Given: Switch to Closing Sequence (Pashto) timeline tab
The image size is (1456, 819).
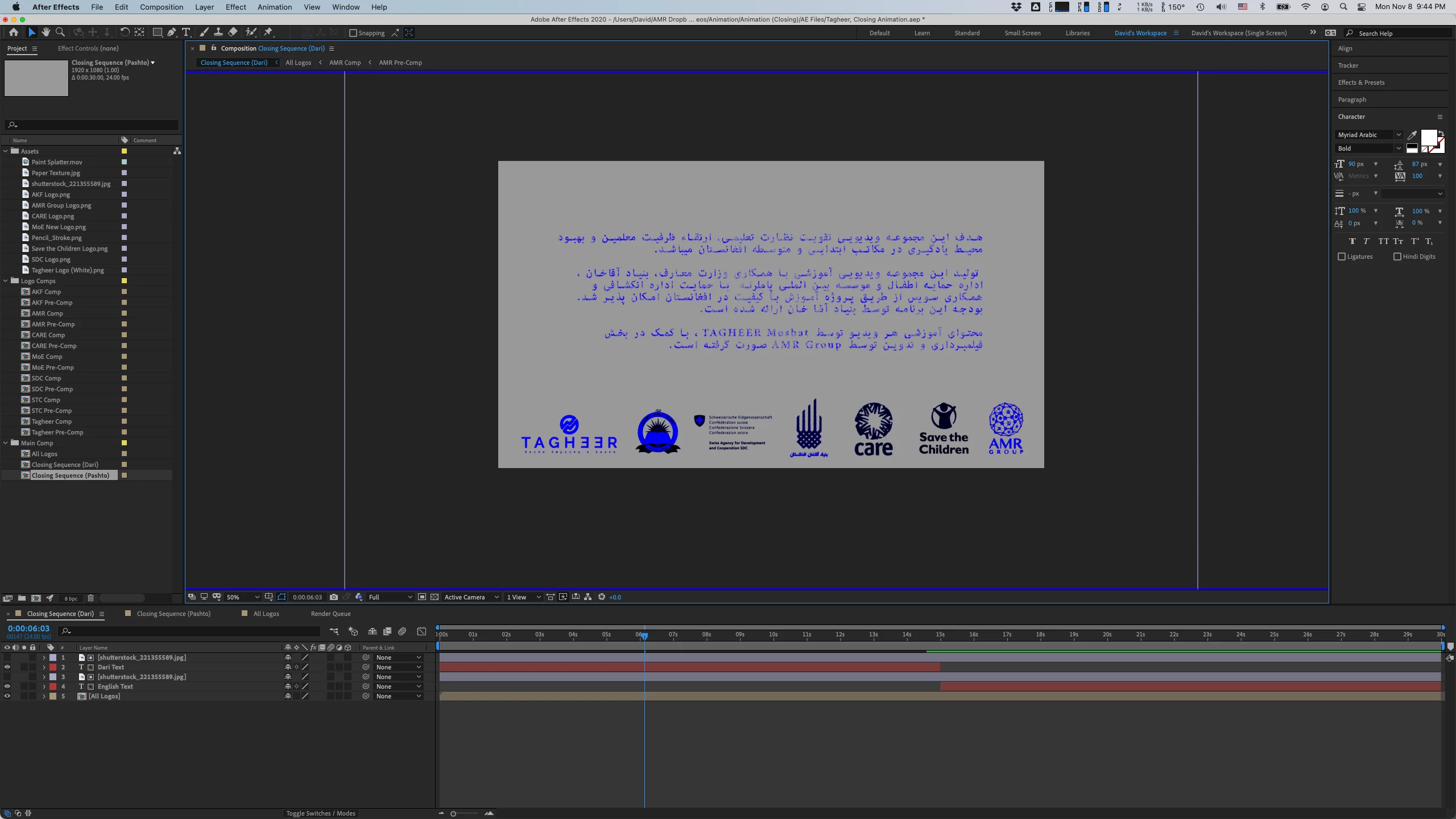Looking at the screenshot, I should 173,614.
